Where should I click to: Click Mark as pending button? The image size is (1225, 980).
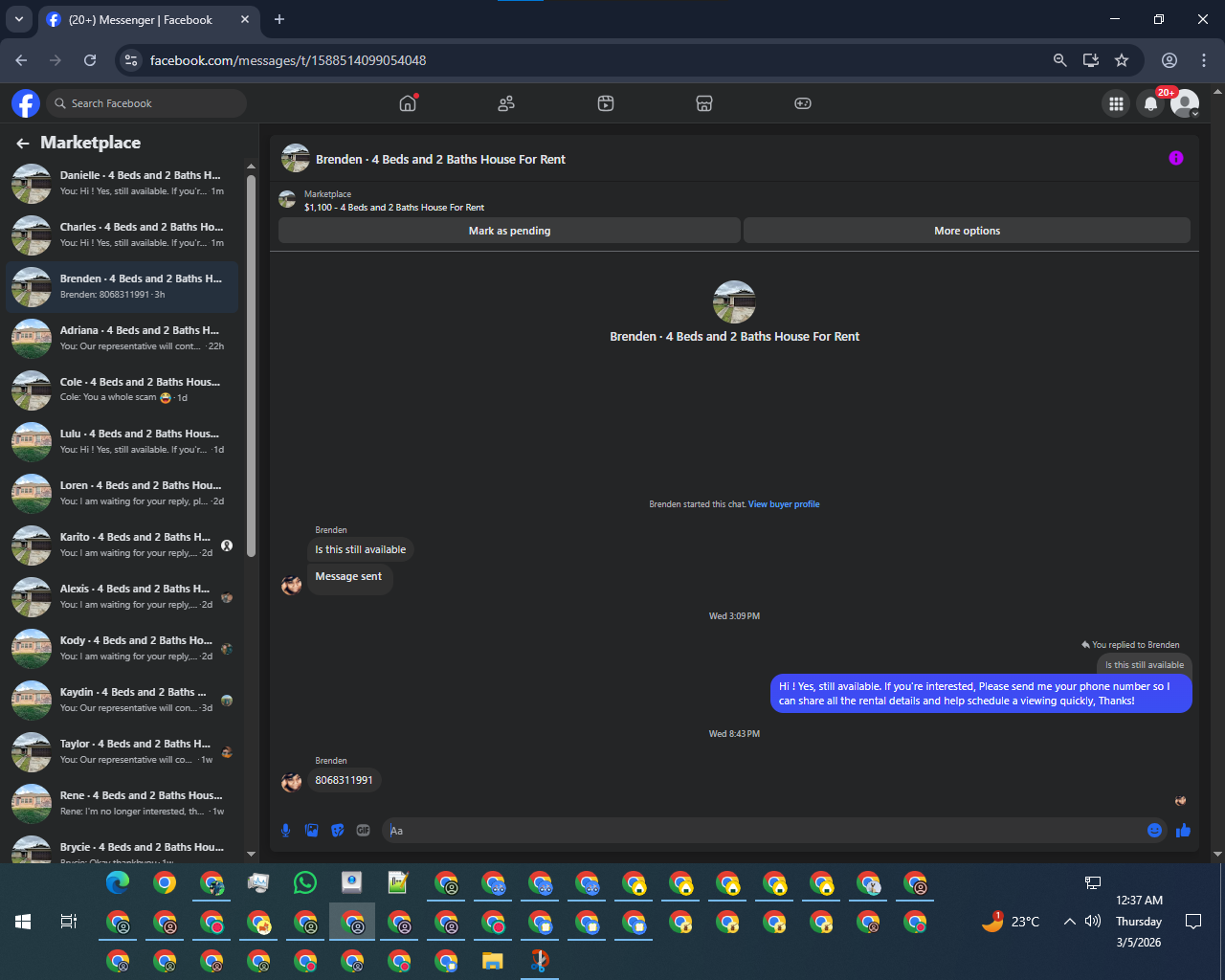[x=509, y=231]
